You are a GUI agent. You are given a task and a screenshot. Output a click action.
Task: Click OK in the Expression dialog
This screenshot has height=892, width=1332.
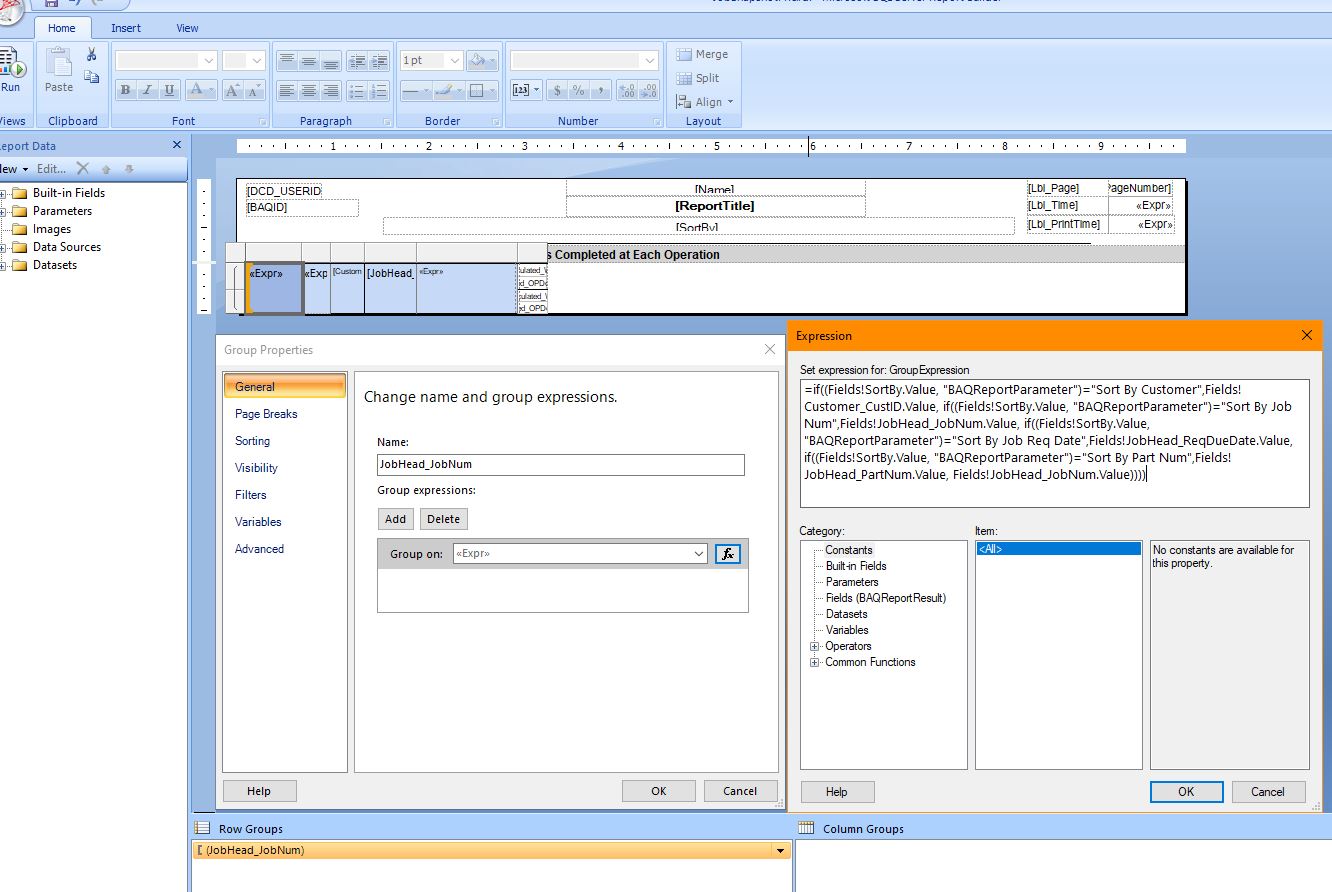(1186, 791)
